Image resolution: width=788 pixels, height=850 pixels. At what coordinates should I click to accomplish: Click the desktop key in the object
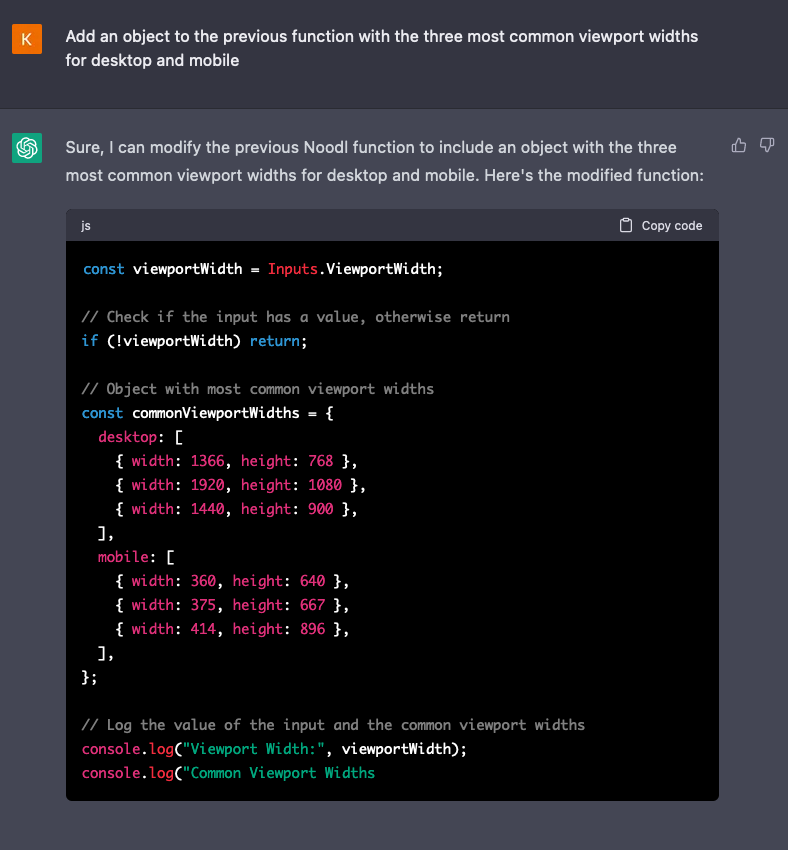click(126, 437)
